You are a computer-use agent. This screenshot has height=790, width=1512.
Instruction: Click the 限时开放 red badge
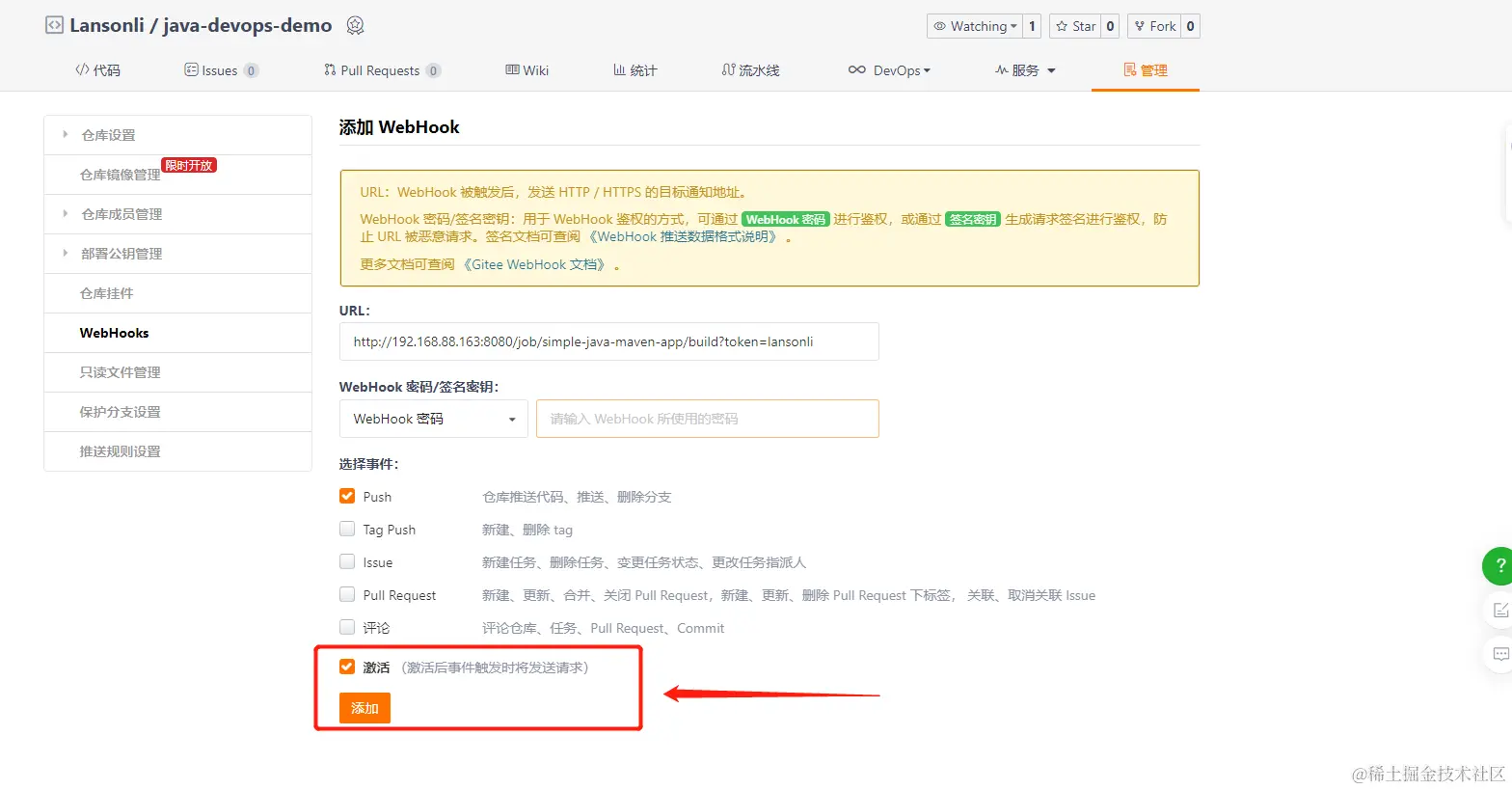pos(189,165)
